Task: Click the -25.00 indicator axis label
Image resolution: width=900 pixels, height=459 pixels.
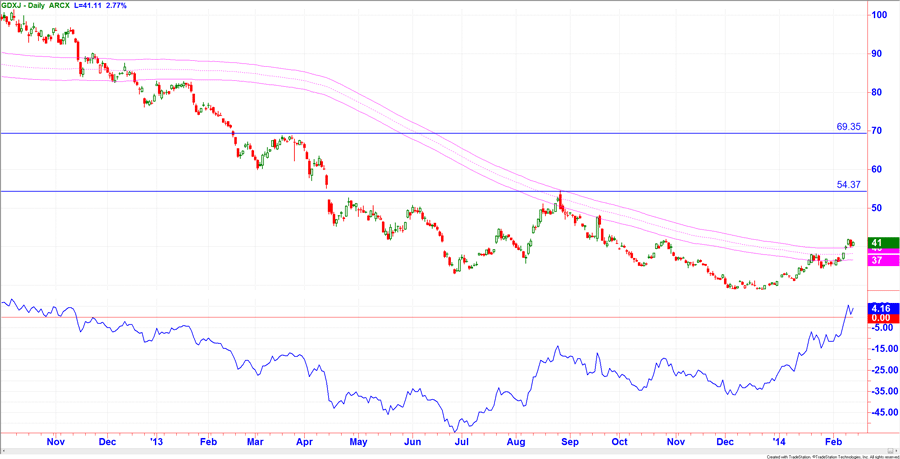Action: coord(883,370)
